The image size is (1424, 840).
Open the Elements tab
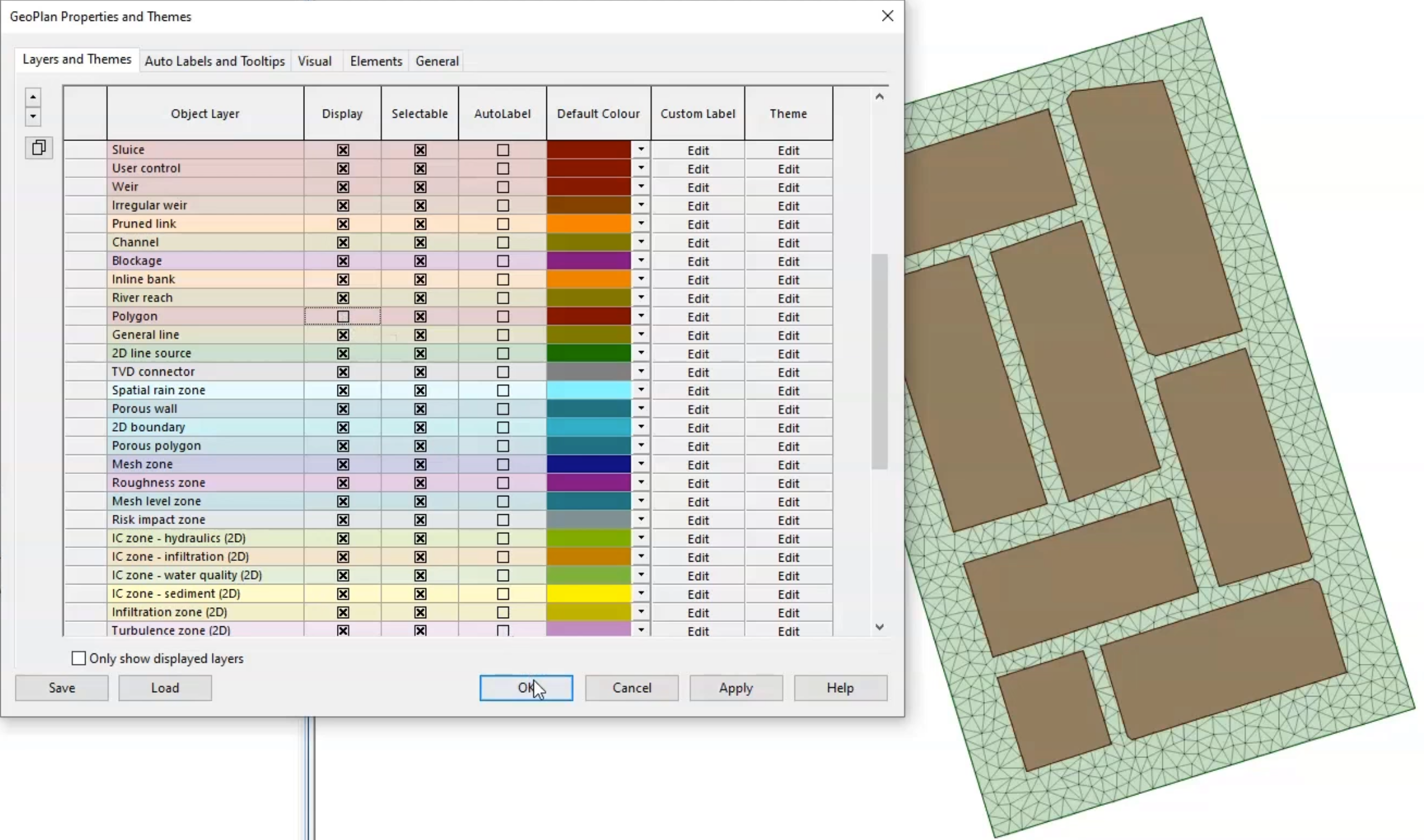(x=376, y=61)
